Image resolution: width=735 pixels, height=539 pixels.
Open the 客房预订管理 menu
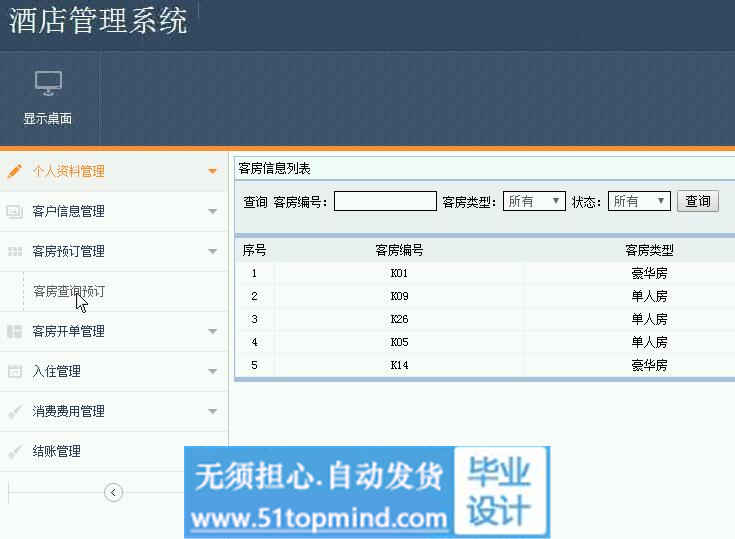click(68, 251)
